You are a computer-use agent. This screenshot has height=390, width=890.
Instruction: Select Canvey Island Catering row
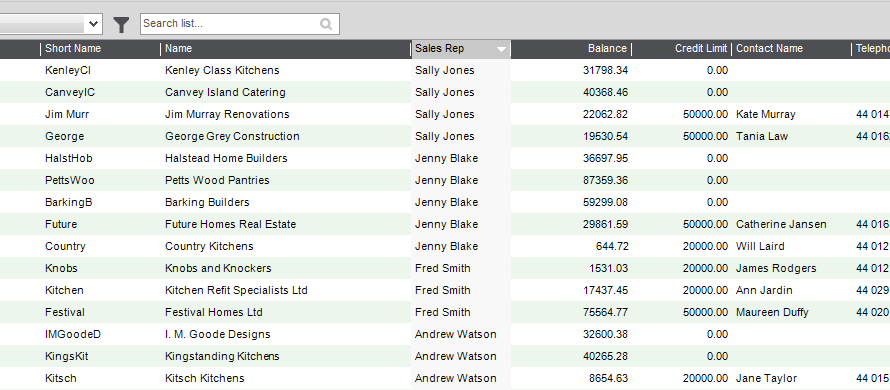pos(445,93)
